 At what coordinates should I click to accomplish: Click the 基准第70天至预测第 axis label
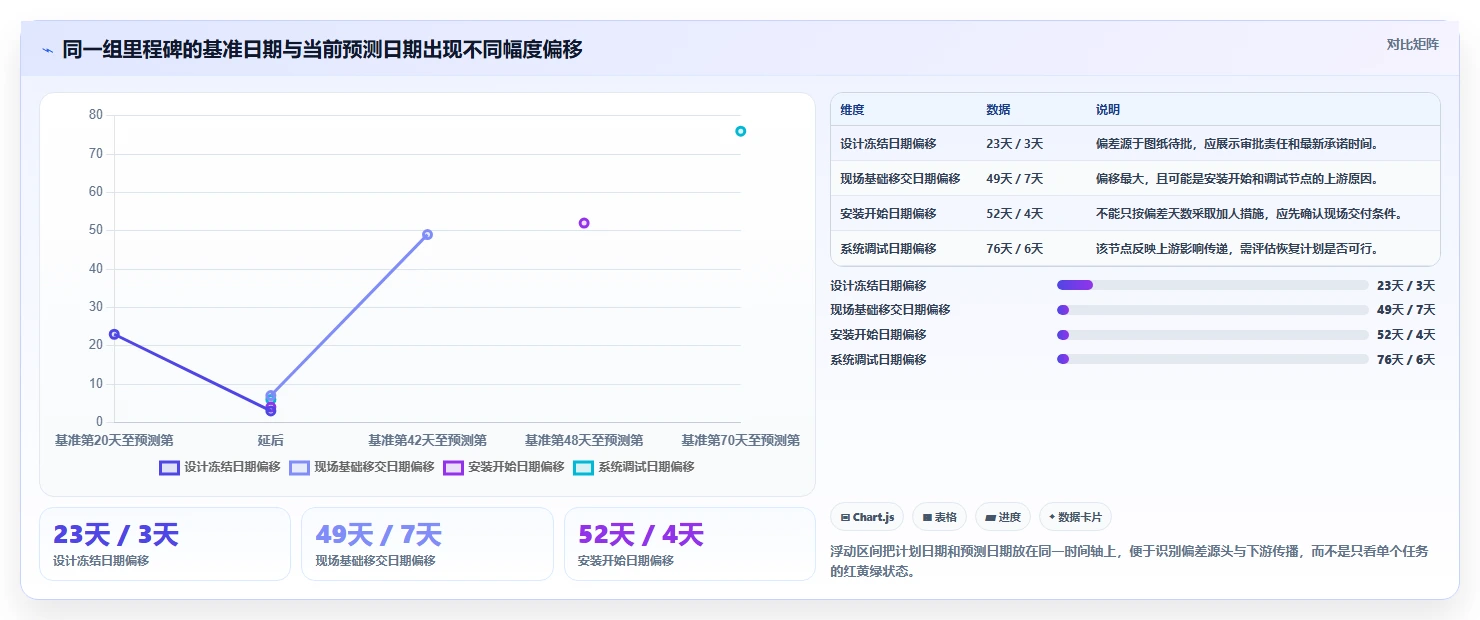[741, 440]
